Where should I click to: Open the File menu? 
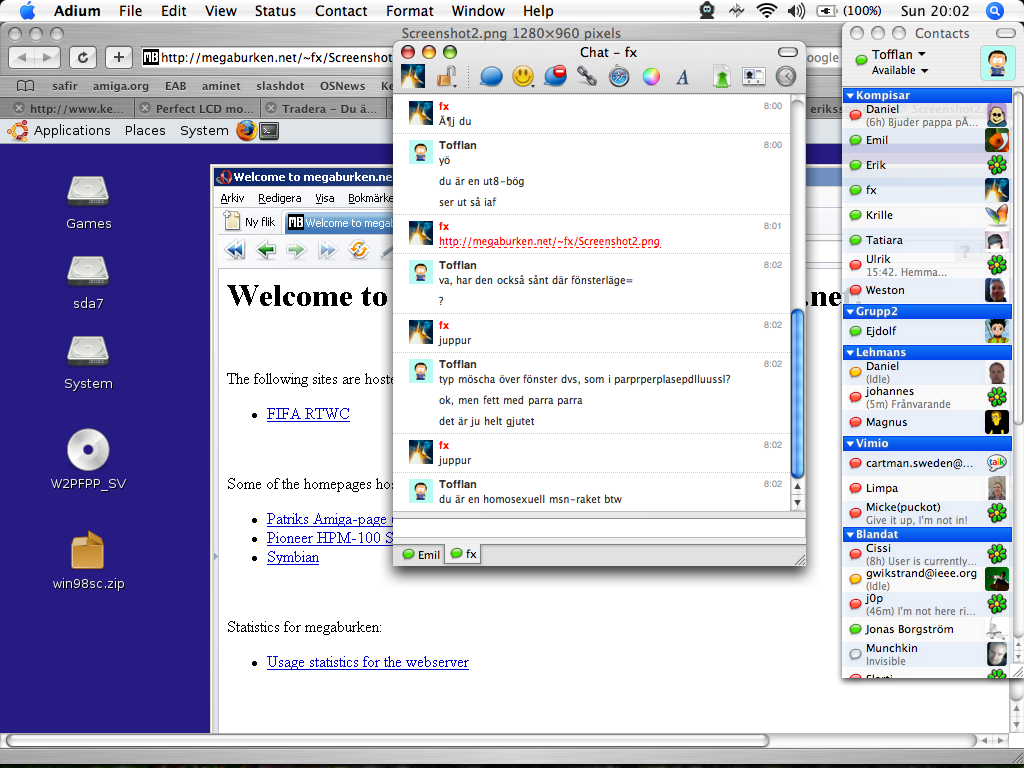(x=131, y=11)
